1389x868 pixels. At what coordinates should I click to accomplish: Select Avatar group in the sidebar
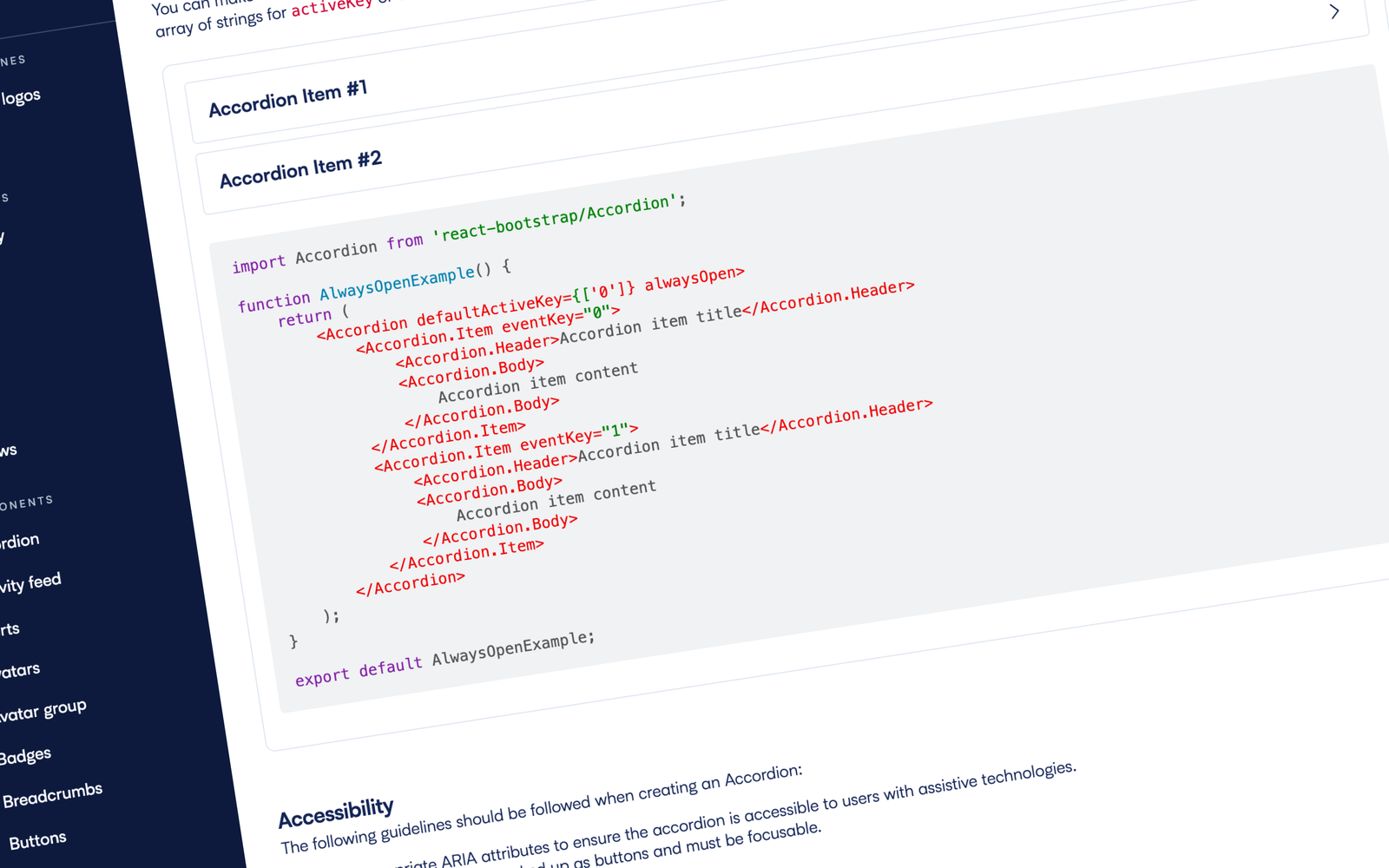(x=43, y=711)
